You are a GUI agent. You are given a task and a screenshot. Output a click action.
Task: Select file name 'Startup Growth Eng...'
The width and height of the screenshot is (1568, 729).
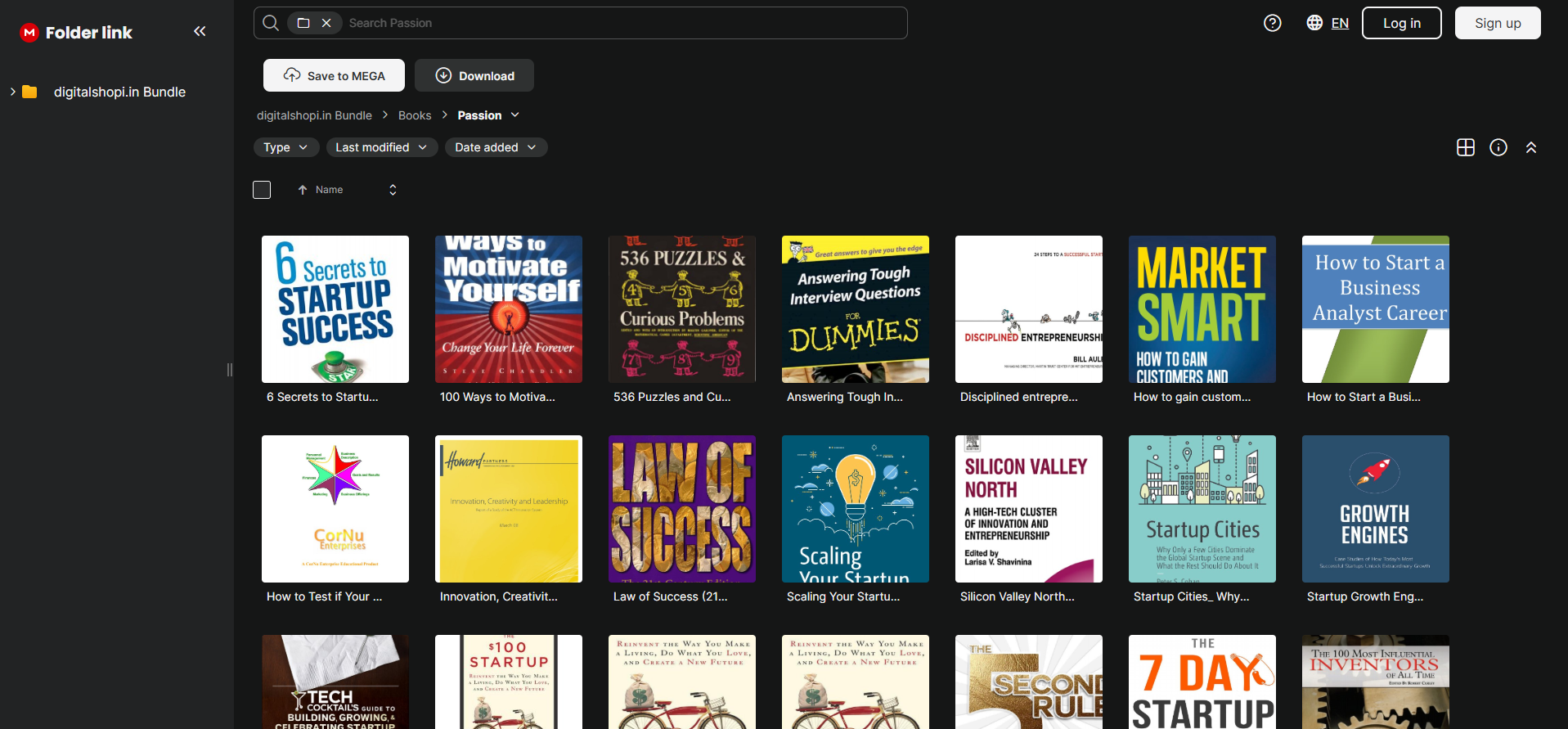pyautogui.click(x=1365, y=596)
